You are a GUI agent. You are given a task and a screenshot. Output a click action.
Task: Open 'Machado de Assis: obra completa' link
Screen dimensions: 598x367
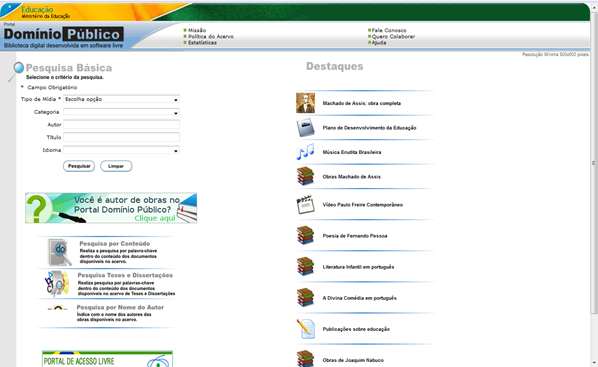[362, 103]
